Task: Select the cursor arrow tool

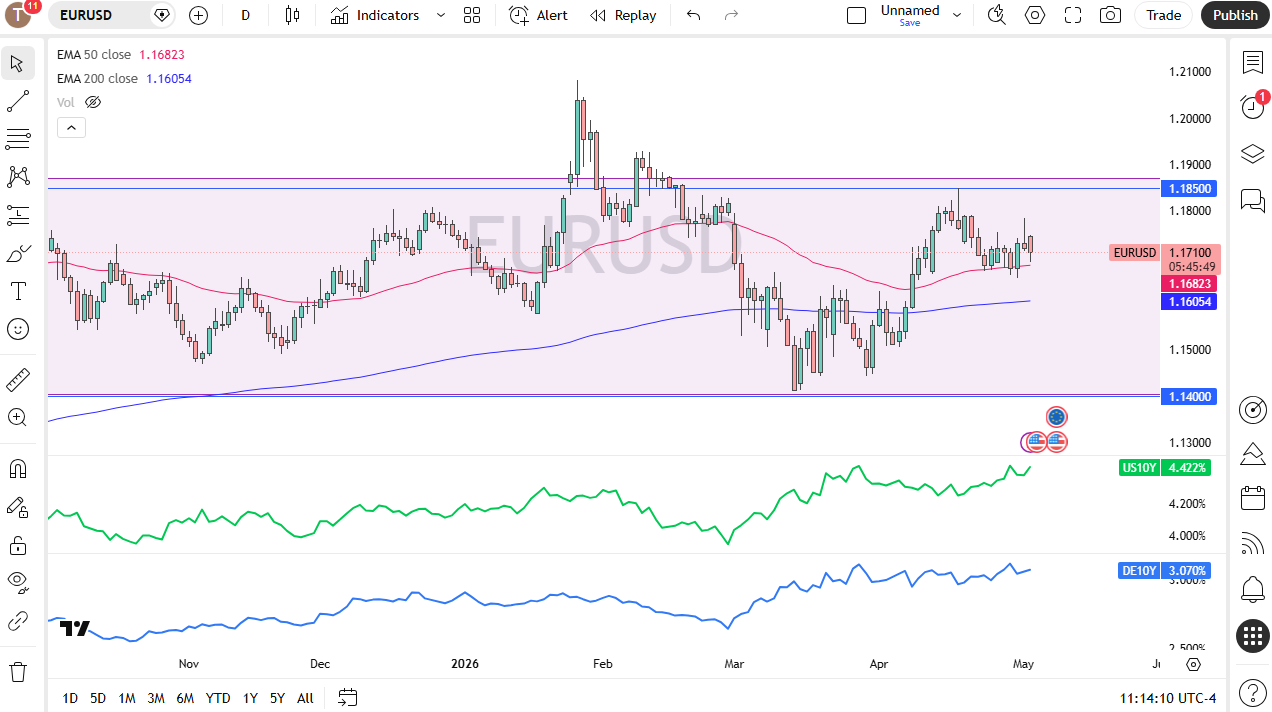Action: click(18, 64)
